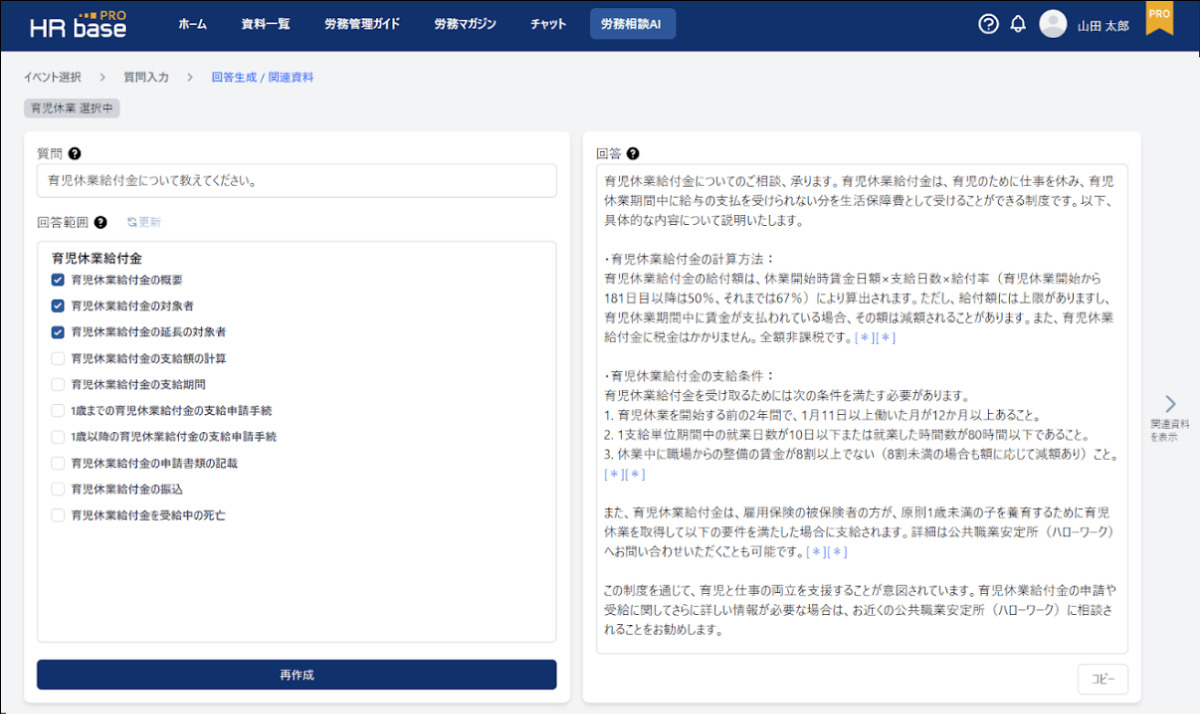Click the help icon next to 回答範囲
The height and width of the screenshot is (714, 1200).
[x=100, y=222]
